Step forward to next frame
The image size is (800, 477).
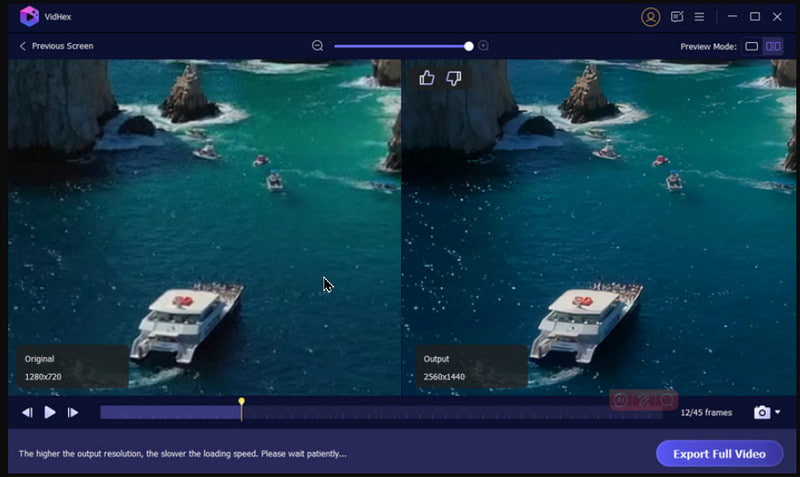[73, 412]
